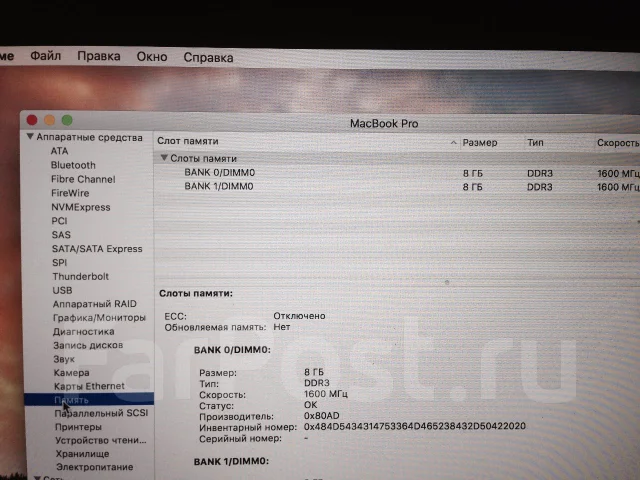
Task: Click the sort direction arrow in header
Action: [x=453, y=143]
